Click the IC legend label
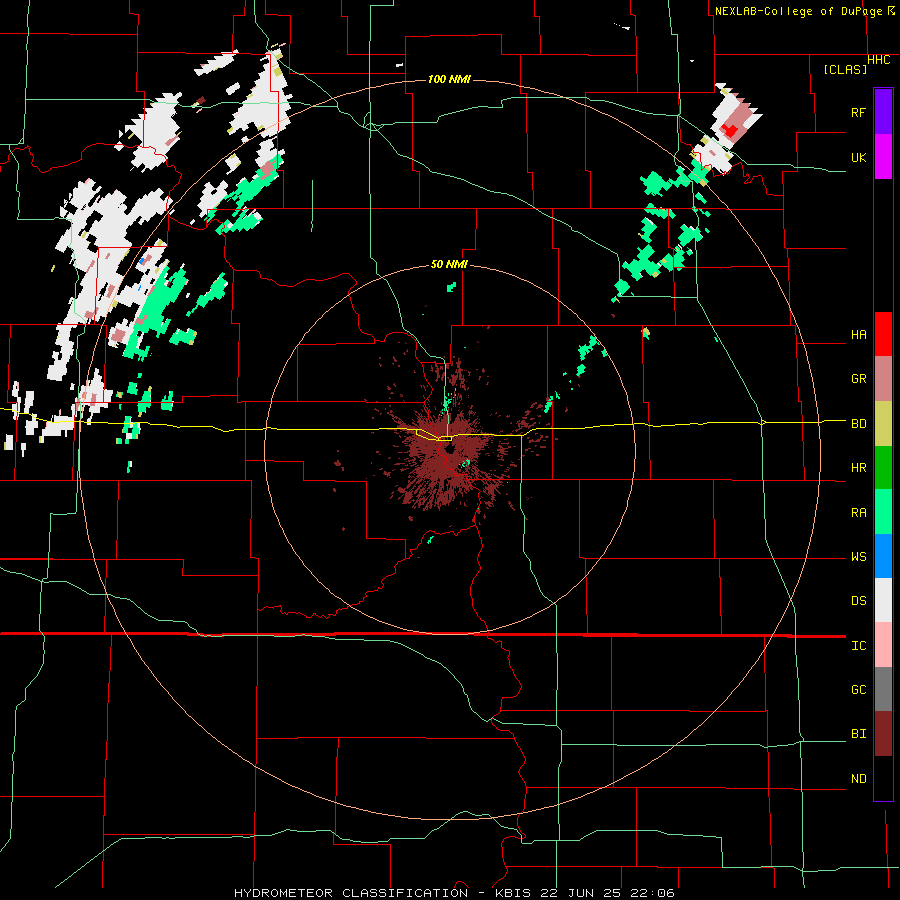The height and width of the screenshot is (900, 900). (858, 646)
